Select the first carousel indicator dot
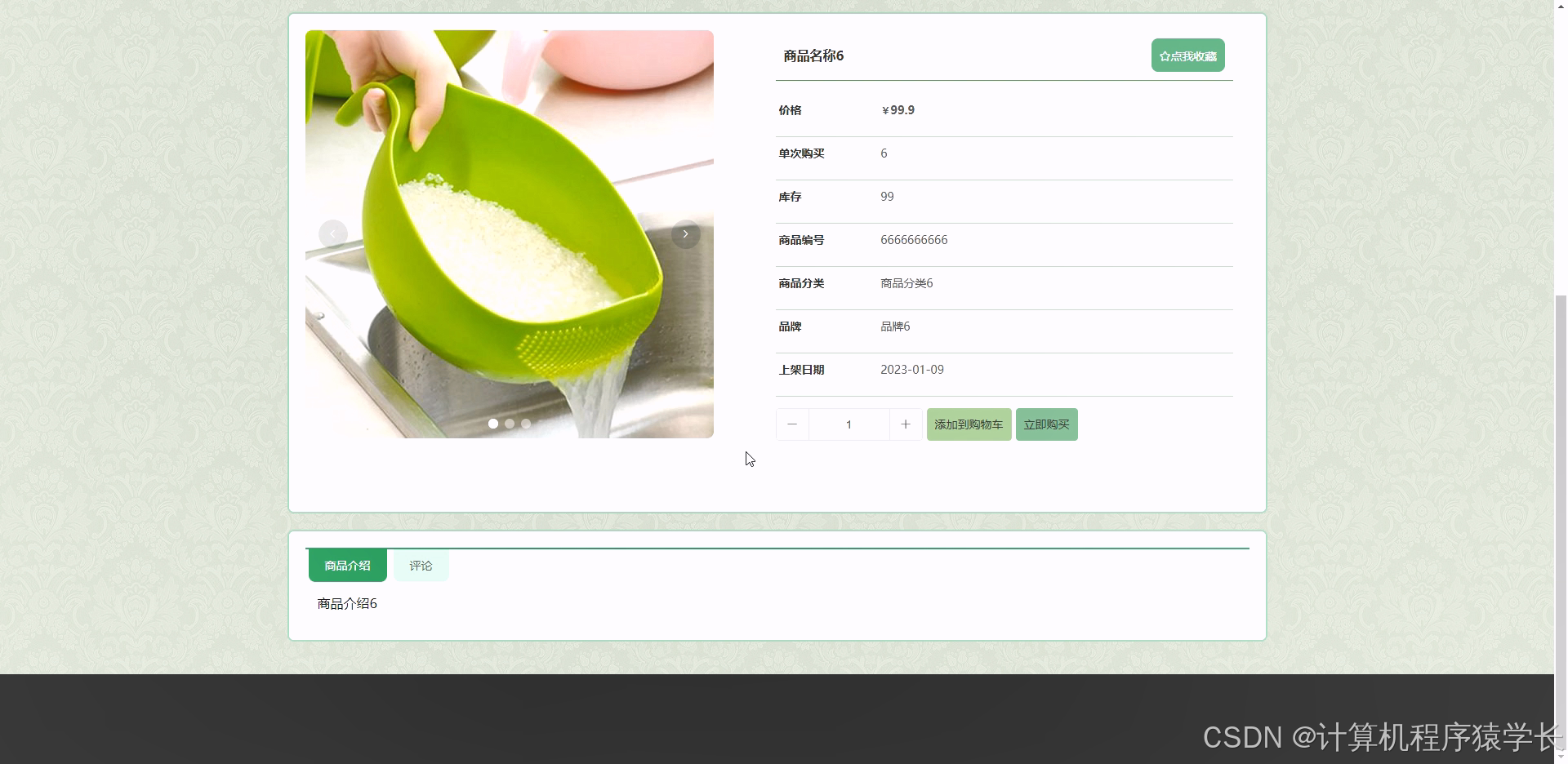The height and width of the screenshot is (764, 1568). (x=492, y=424)
